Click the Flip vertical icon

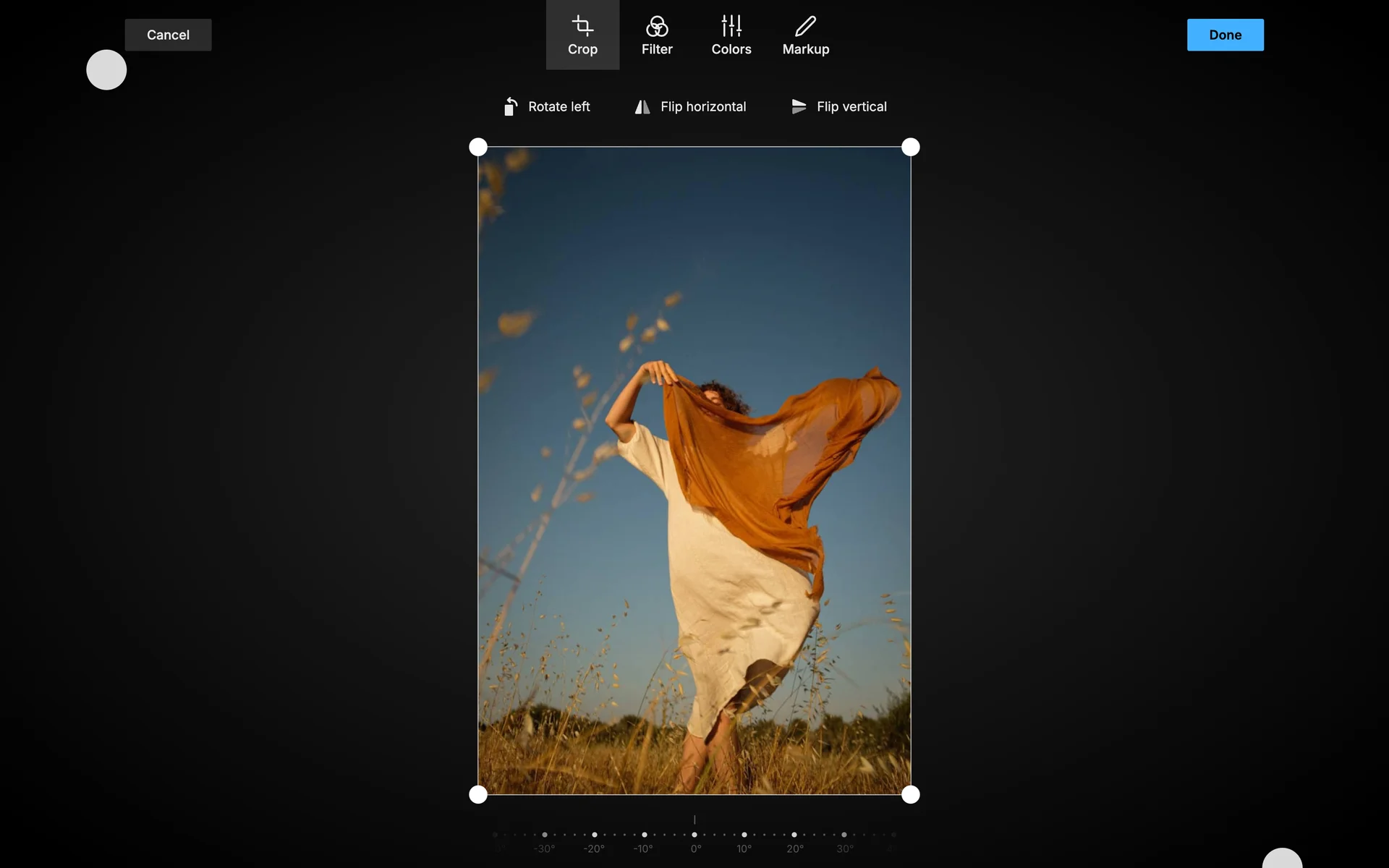[x=799, y=107]
